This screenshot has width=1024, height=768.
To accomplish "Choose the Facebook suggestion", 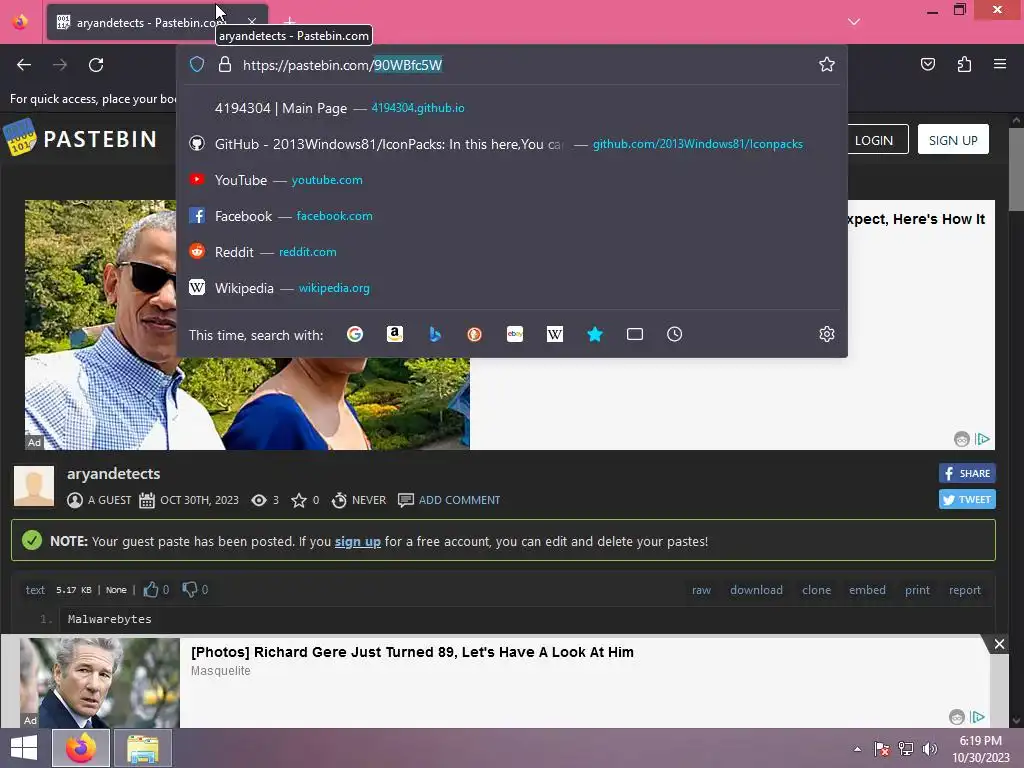I will (x=512, y=216).
